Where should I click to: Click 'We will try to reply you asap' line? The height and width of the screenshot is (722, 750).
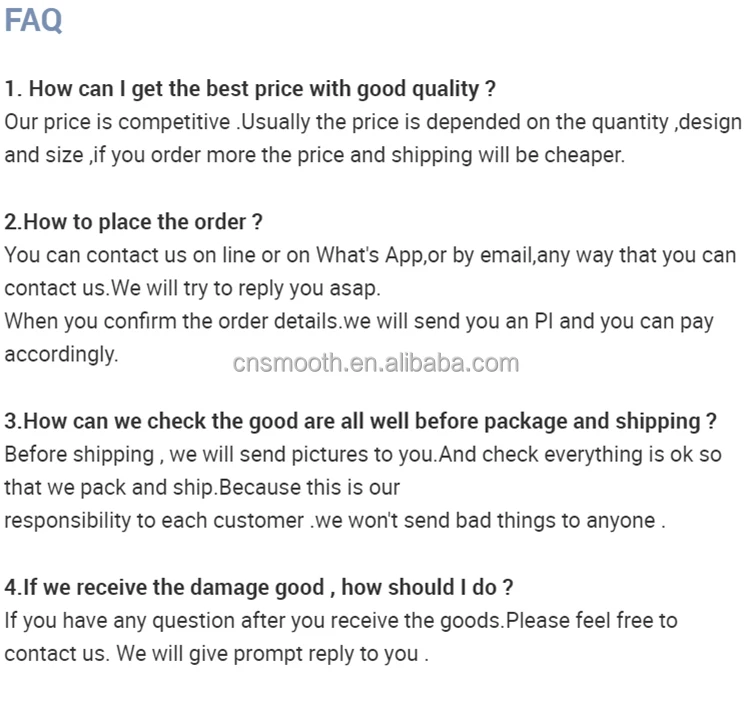192,289
